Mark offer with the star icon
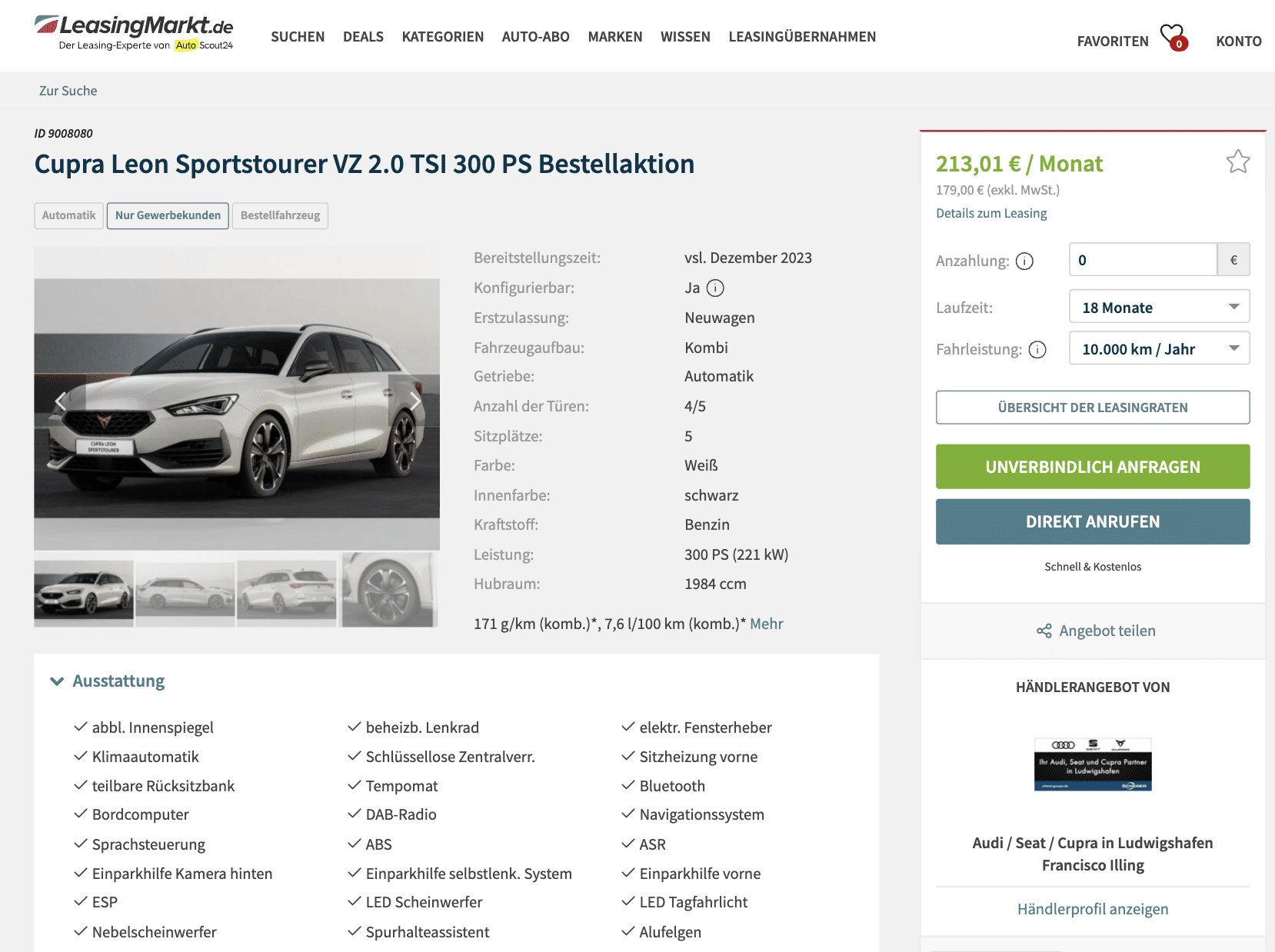Screen dimensions: 1275x952 (1237, 161)
